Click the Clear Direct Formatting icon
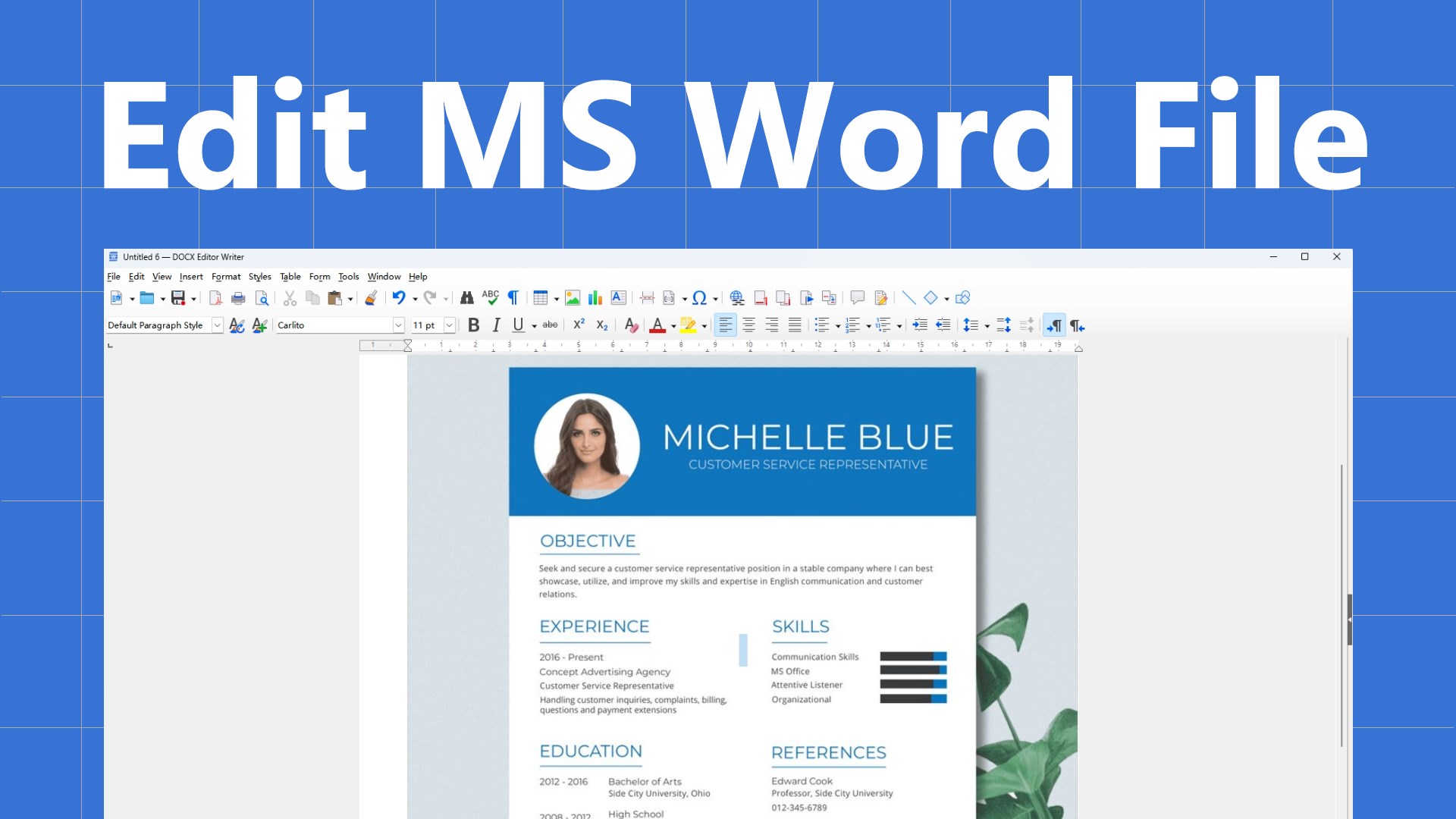The height and width of the screenshot is (819, 1456). 631,325
